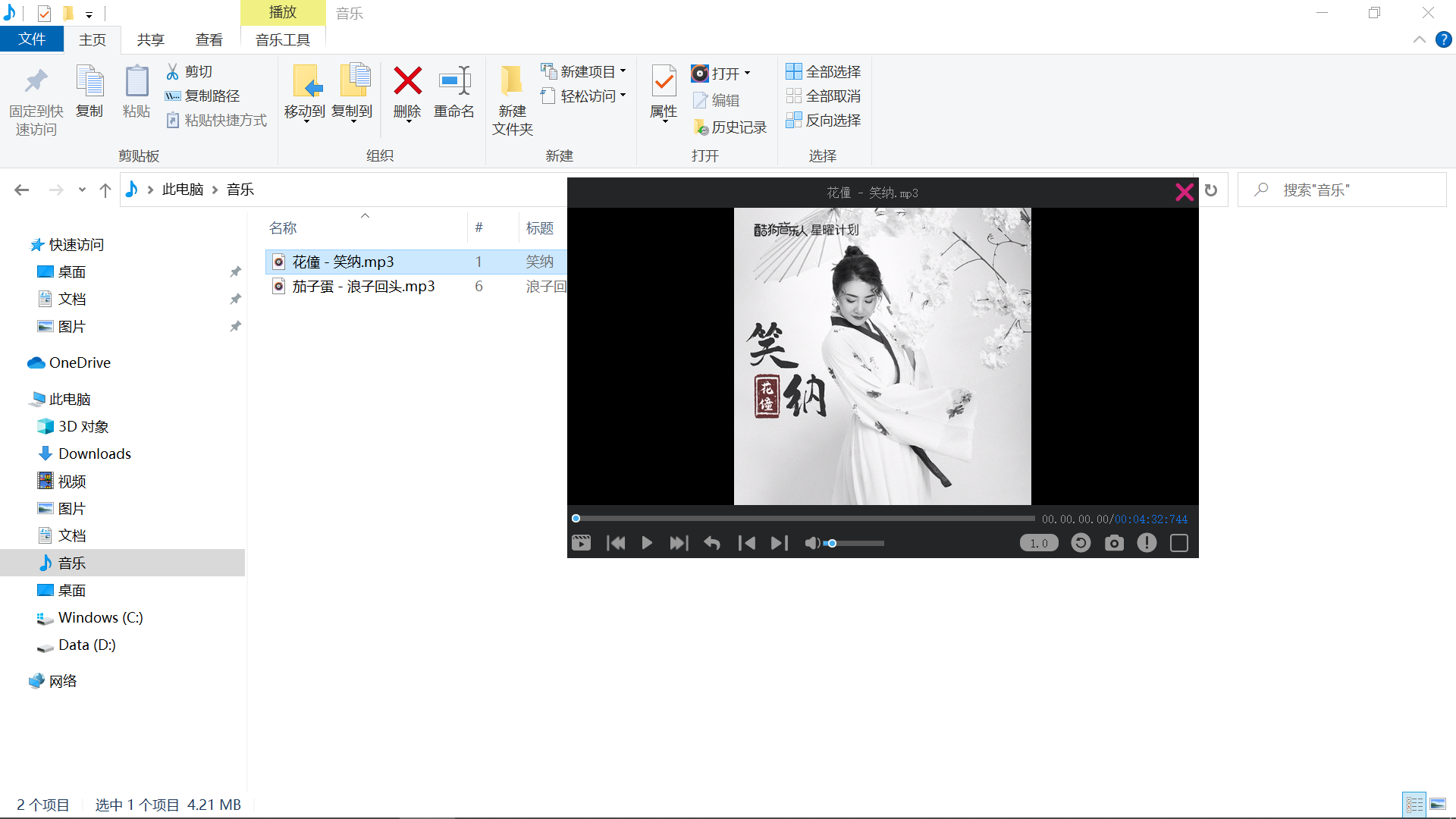
Task: Click Select all in ribbon
Action: 824,71
